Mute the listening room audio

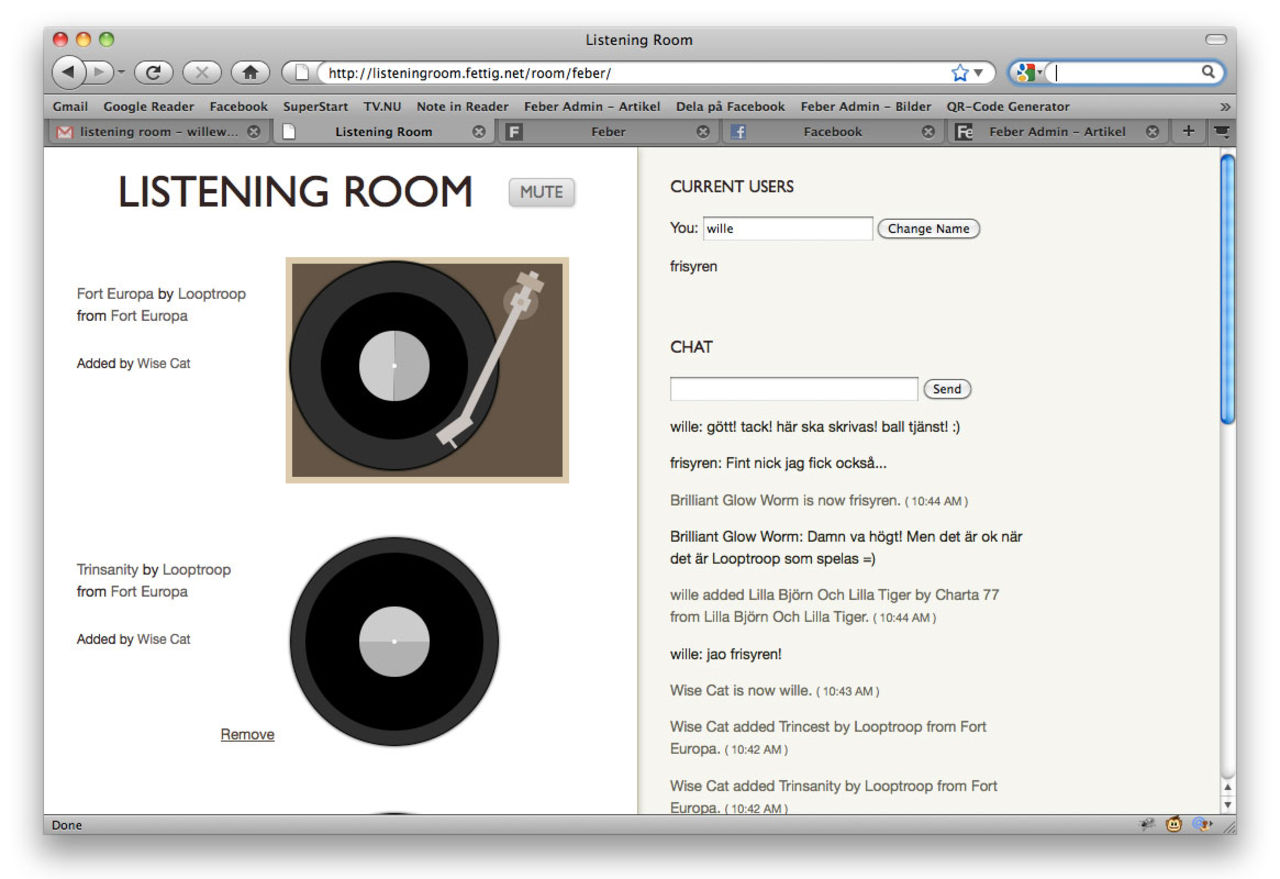click(x=541, y=192)
